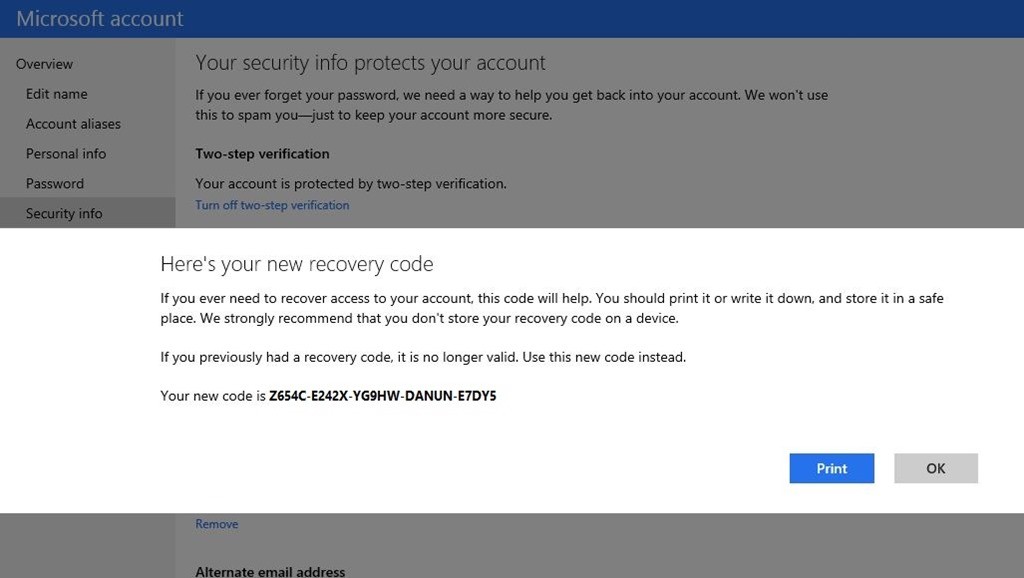Dismiss the dialog with OK
Screen dimensions: 1024x578
(934, 468)
